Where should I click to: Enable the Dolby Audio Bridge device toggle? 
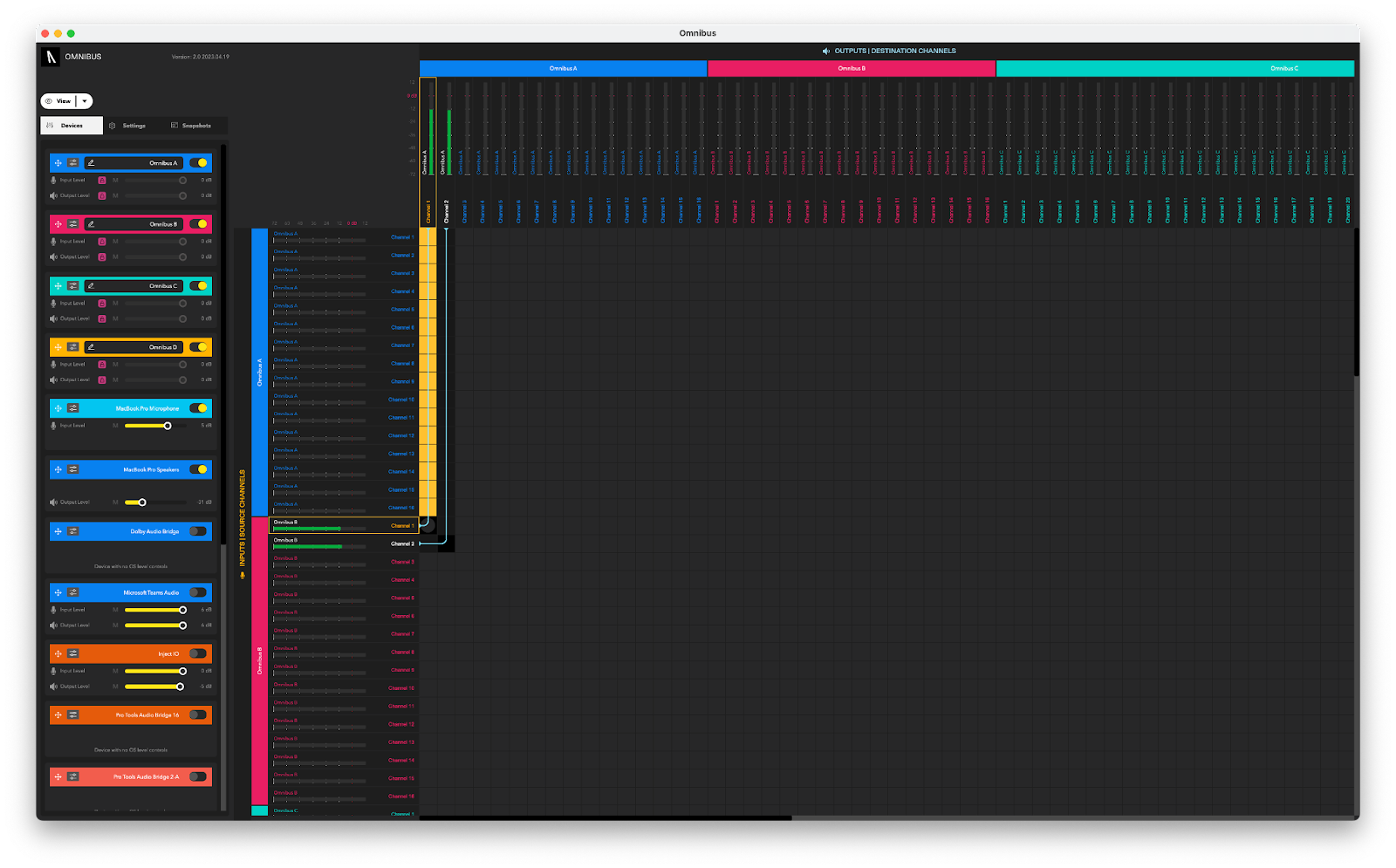tap(199, 531)
